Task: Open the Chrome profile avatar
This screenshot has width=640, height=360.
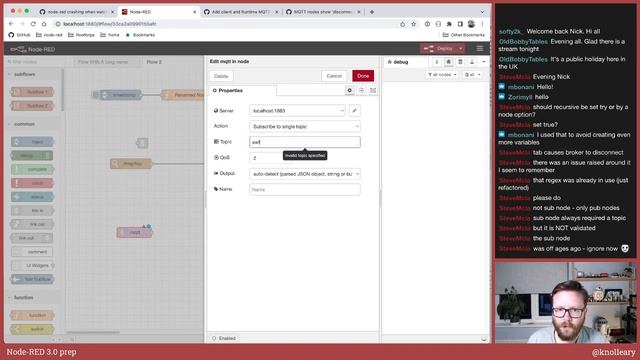Action: click(471, 24)
